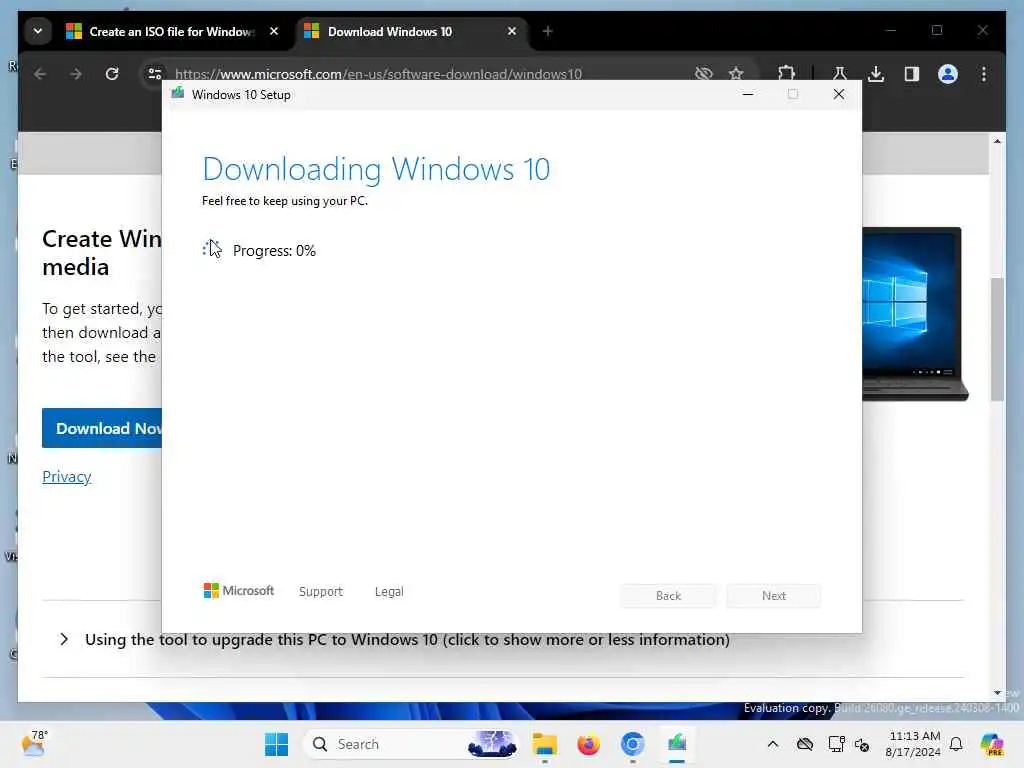Viewport: 1024px width, 768px height.
Task: Open the Windows Start menu
Action: pyautogui.click(x=276, y=744)
